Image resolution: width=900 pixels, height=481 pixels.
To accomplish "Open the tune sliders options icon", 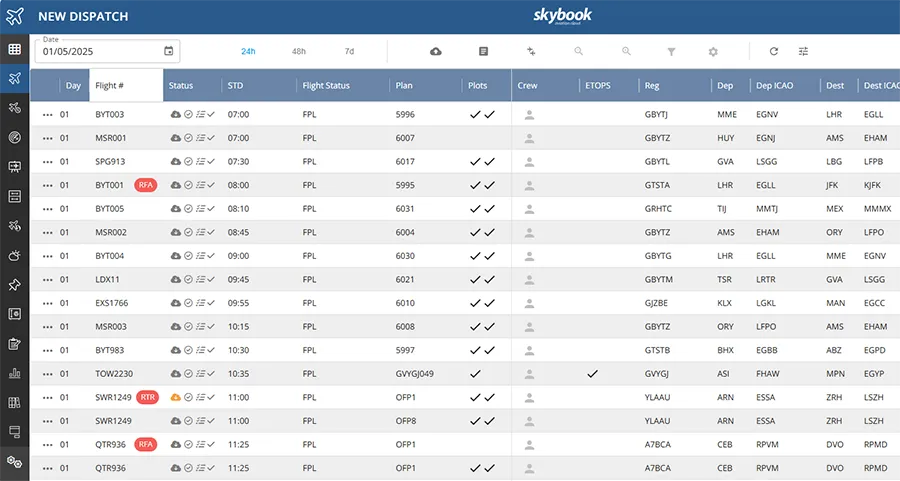I will click(x=803, y=52).
